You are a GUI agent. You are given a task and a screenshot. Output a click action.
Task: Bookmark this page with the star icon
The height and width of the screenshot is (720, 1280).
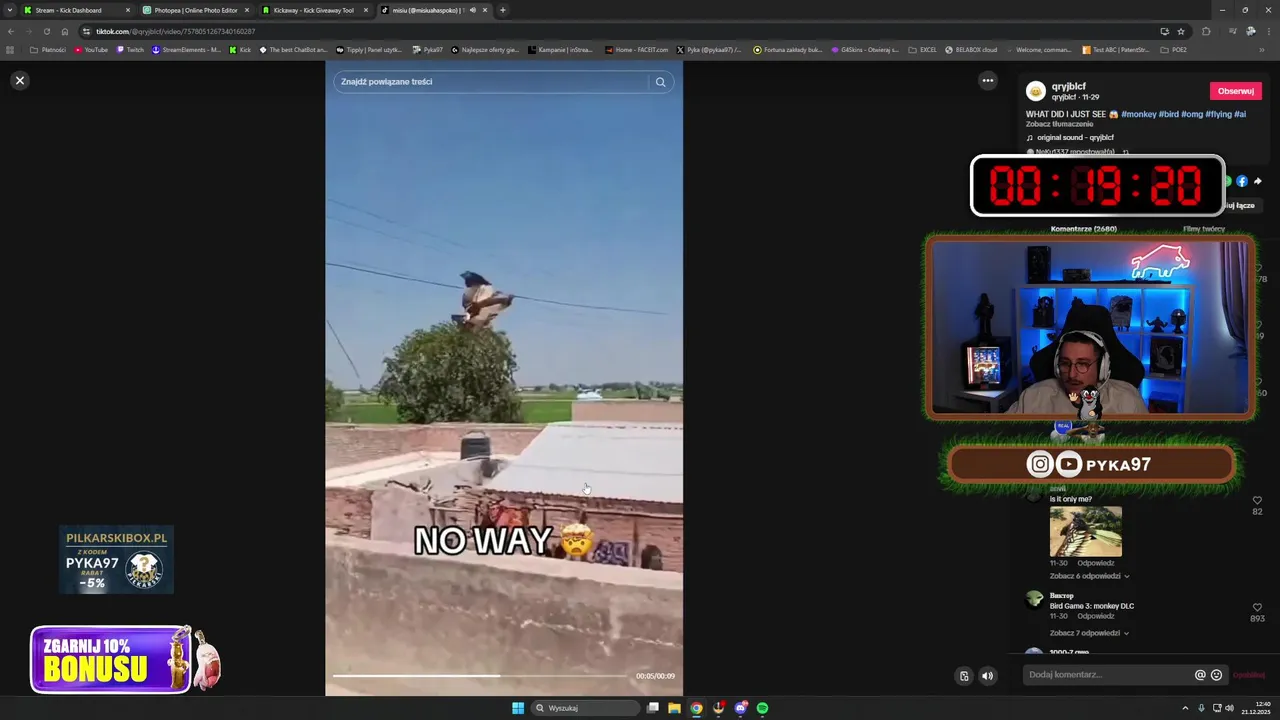pos(1181,31)
